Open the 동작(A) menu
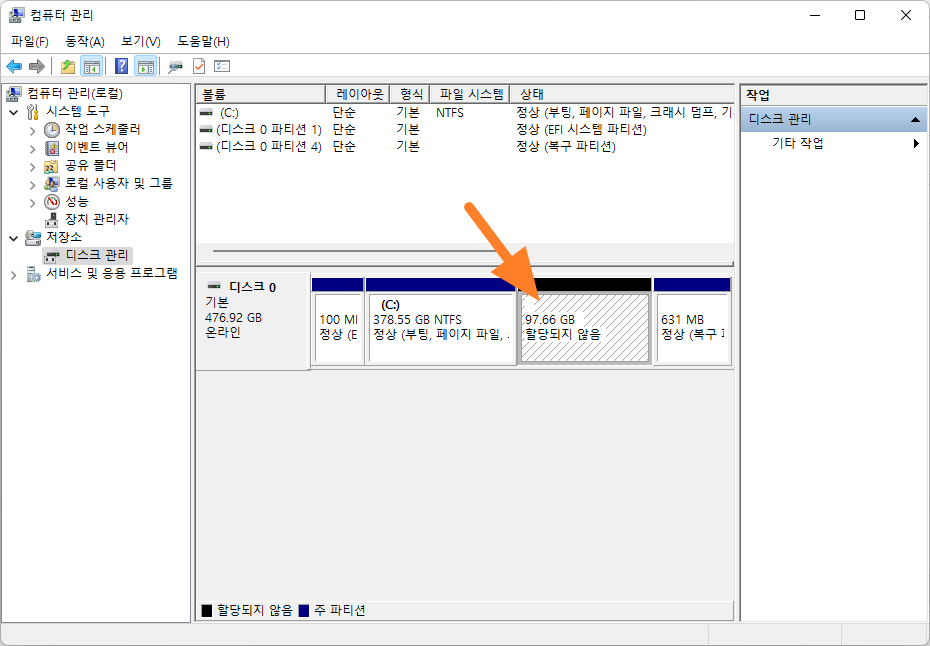 point(85,42)
